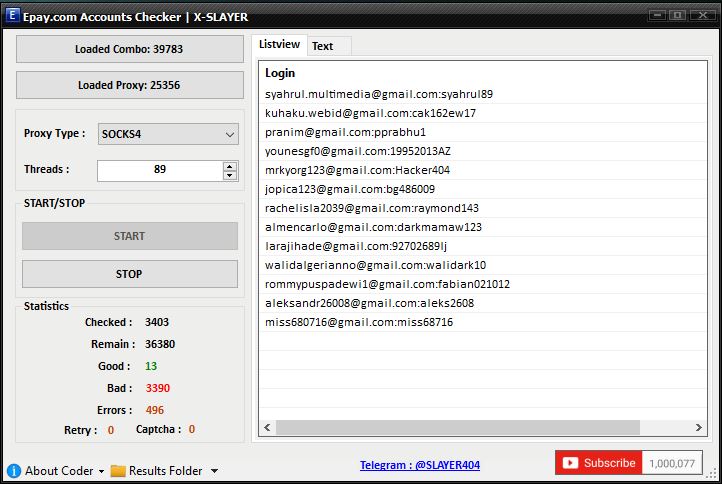The height and width of the screenshot is (484, 722).
Task: Click the STOP button
Action: click(130, 274)
